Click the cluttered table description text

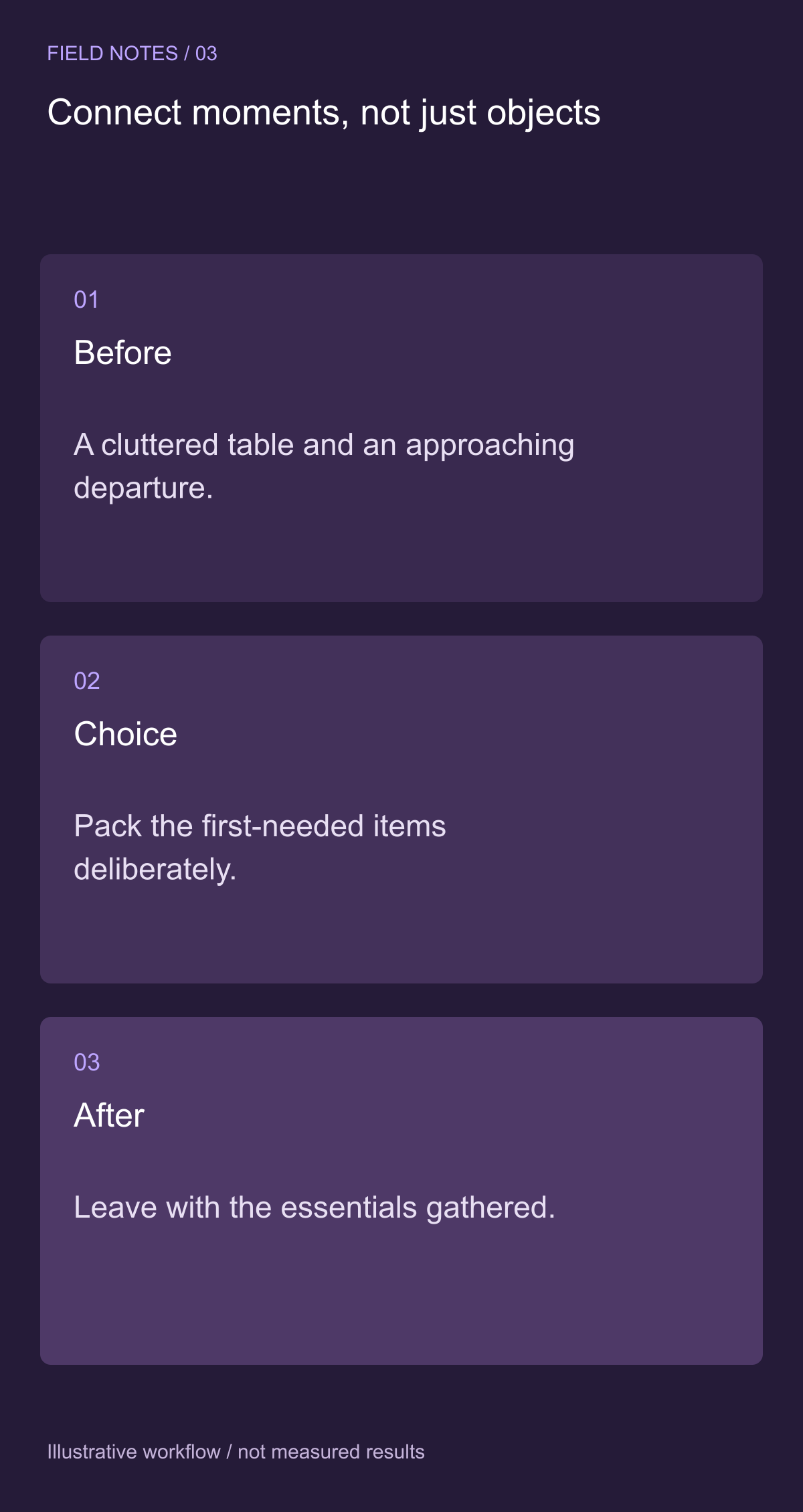(324, 466)
